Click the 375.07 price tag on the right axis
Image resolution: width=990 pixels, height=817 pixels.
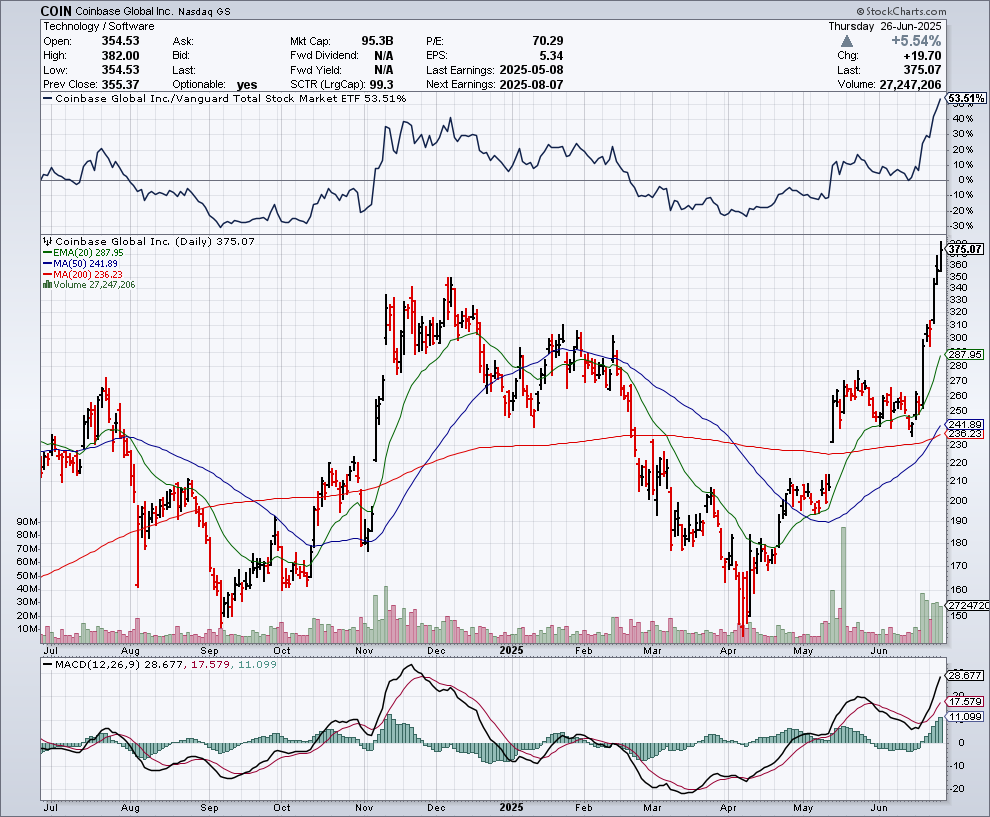click(965, 249)
